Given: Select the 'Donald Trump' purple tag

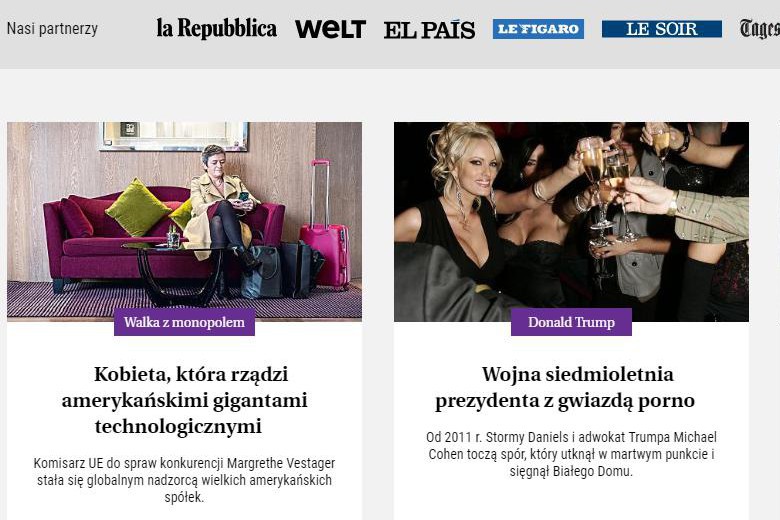Looking at the screenshot, I should (x=571, y=322).
